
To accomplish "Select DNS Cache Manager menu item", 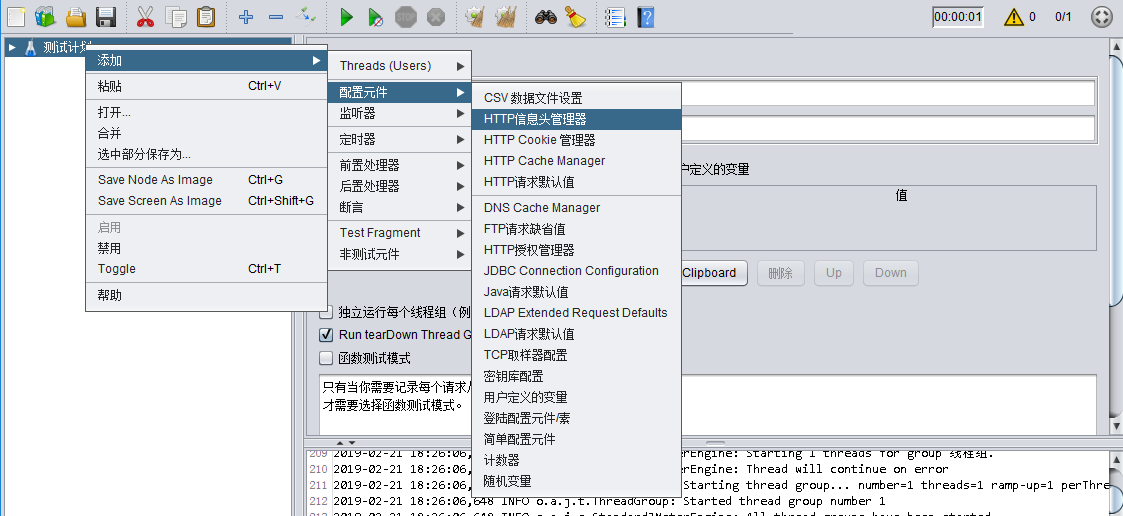I will coord(576,208).
